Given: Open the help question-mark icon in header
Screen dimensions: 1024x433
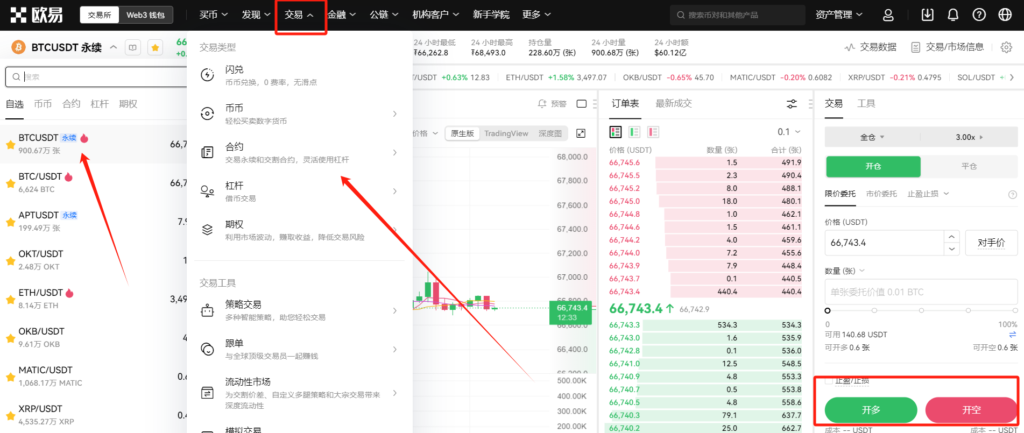Looking at the screenshot, I should 978,14.
